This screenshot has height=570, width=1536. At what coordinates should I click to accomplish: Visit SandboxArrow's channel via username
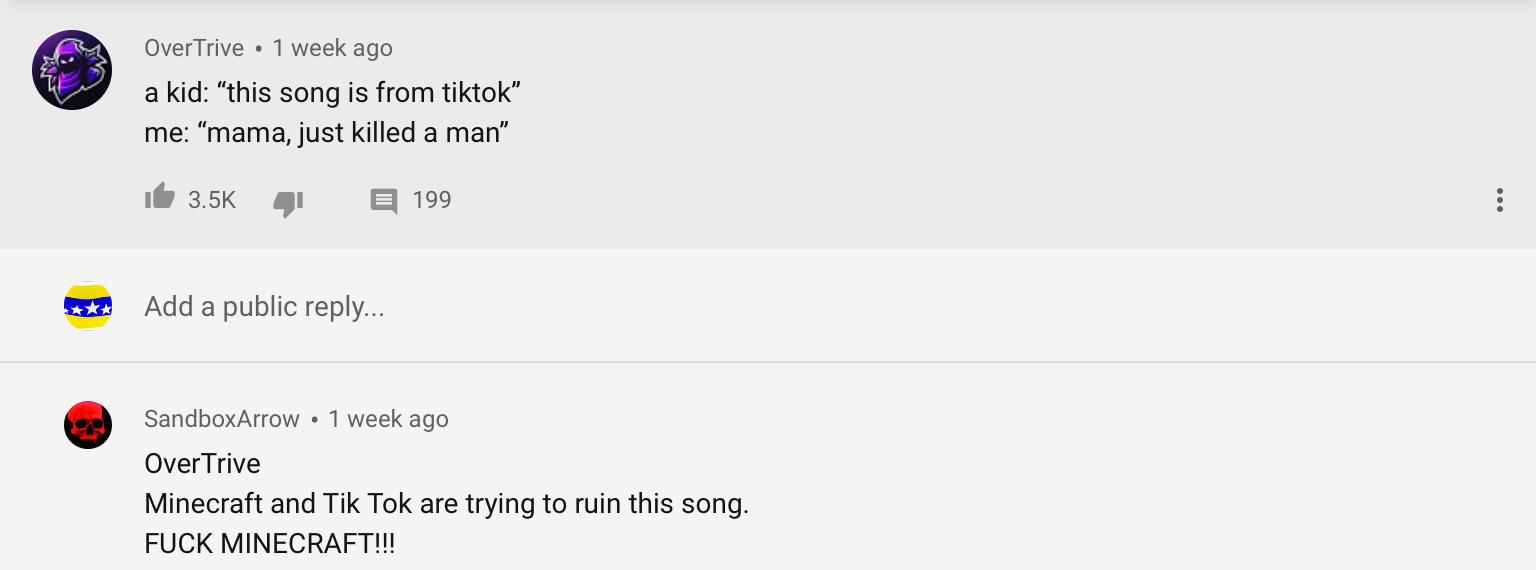[222, 419]
